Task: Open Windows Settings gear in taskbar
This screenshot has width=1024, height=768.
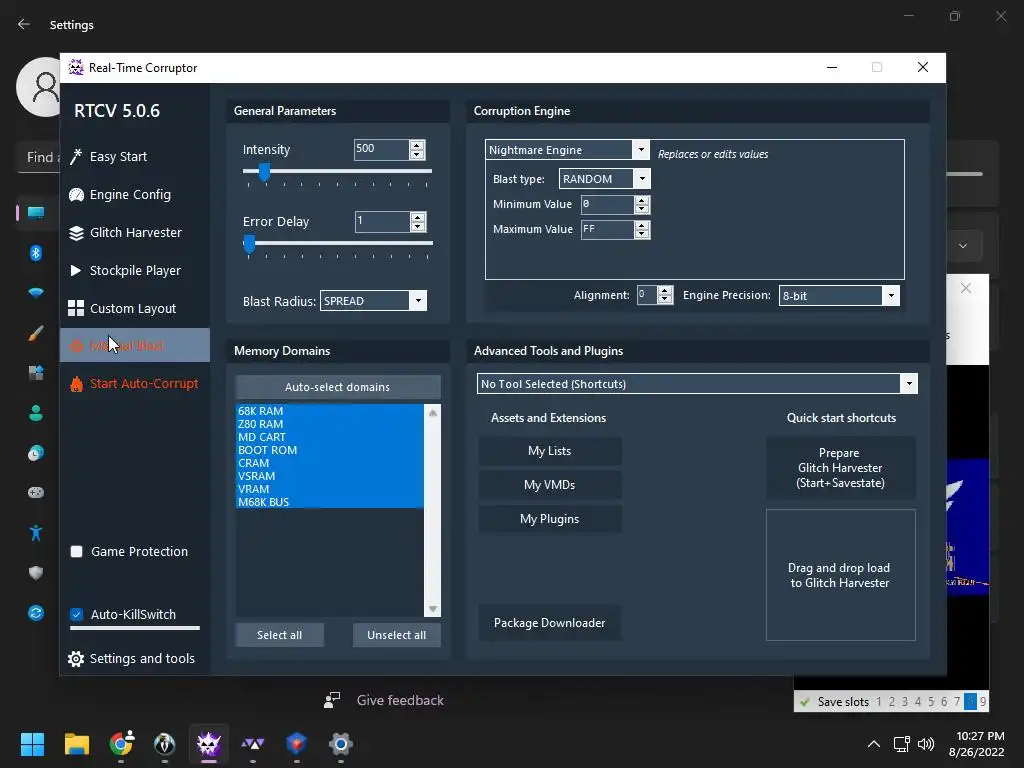Action: pos(341,744)
